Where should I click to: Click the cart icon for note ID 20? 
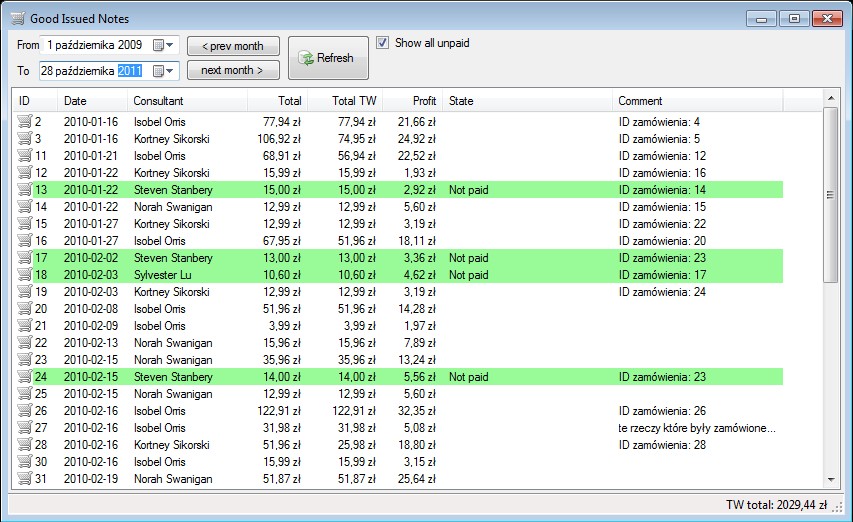25,308
